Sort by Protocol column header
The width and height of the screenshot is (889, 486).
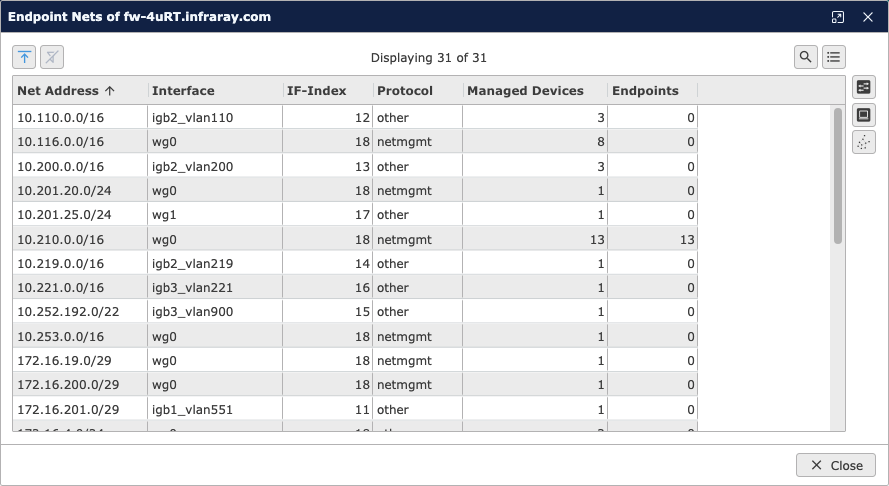click(405, 91)
